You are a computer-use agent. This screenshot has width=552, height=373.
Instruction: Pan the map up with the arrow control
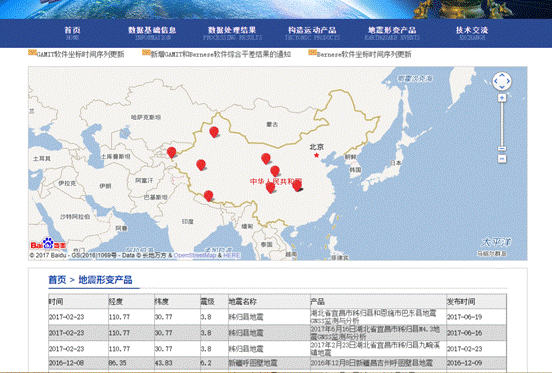point(502,75)
